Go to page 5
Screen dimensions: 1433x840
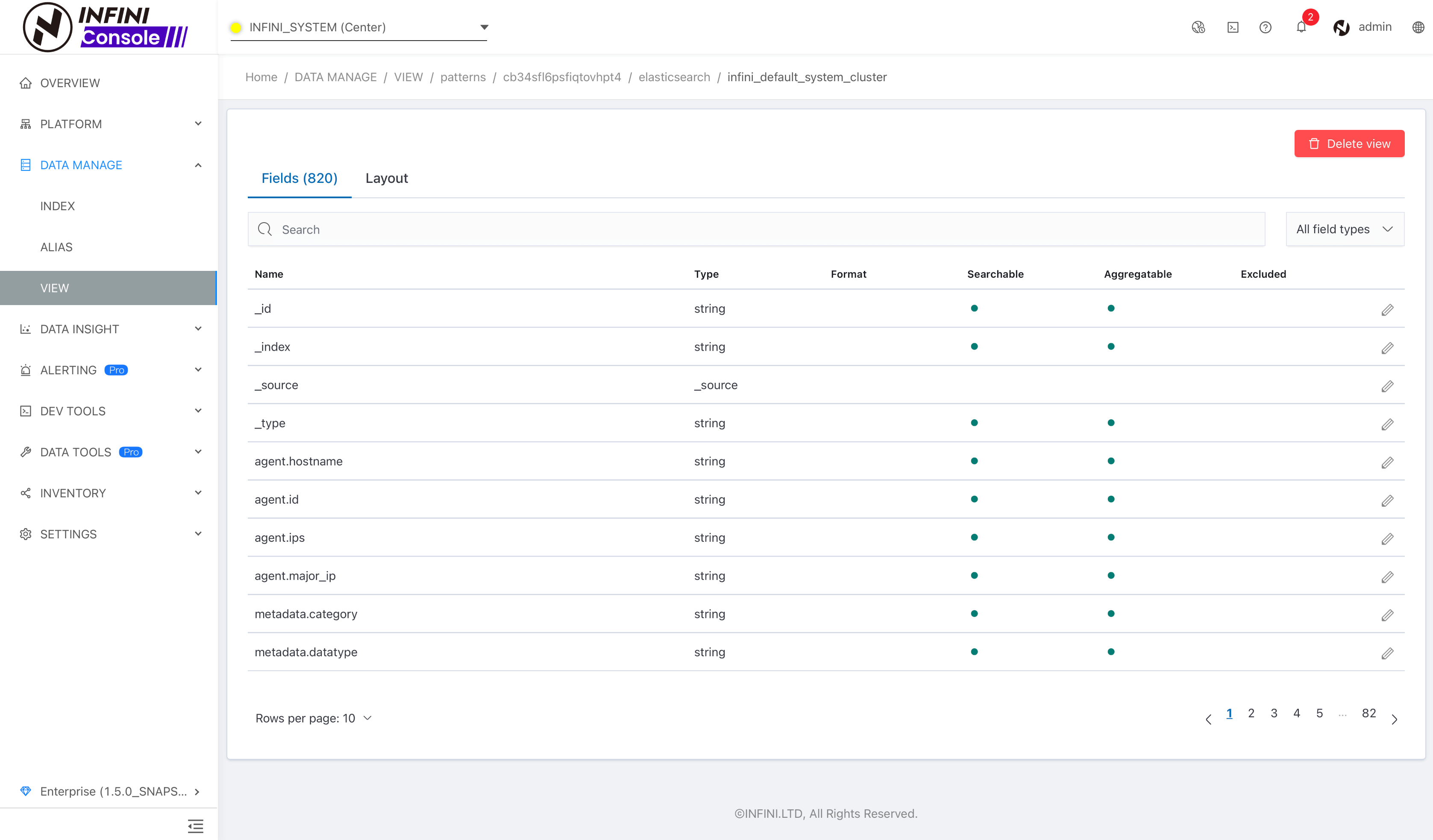1319,713
